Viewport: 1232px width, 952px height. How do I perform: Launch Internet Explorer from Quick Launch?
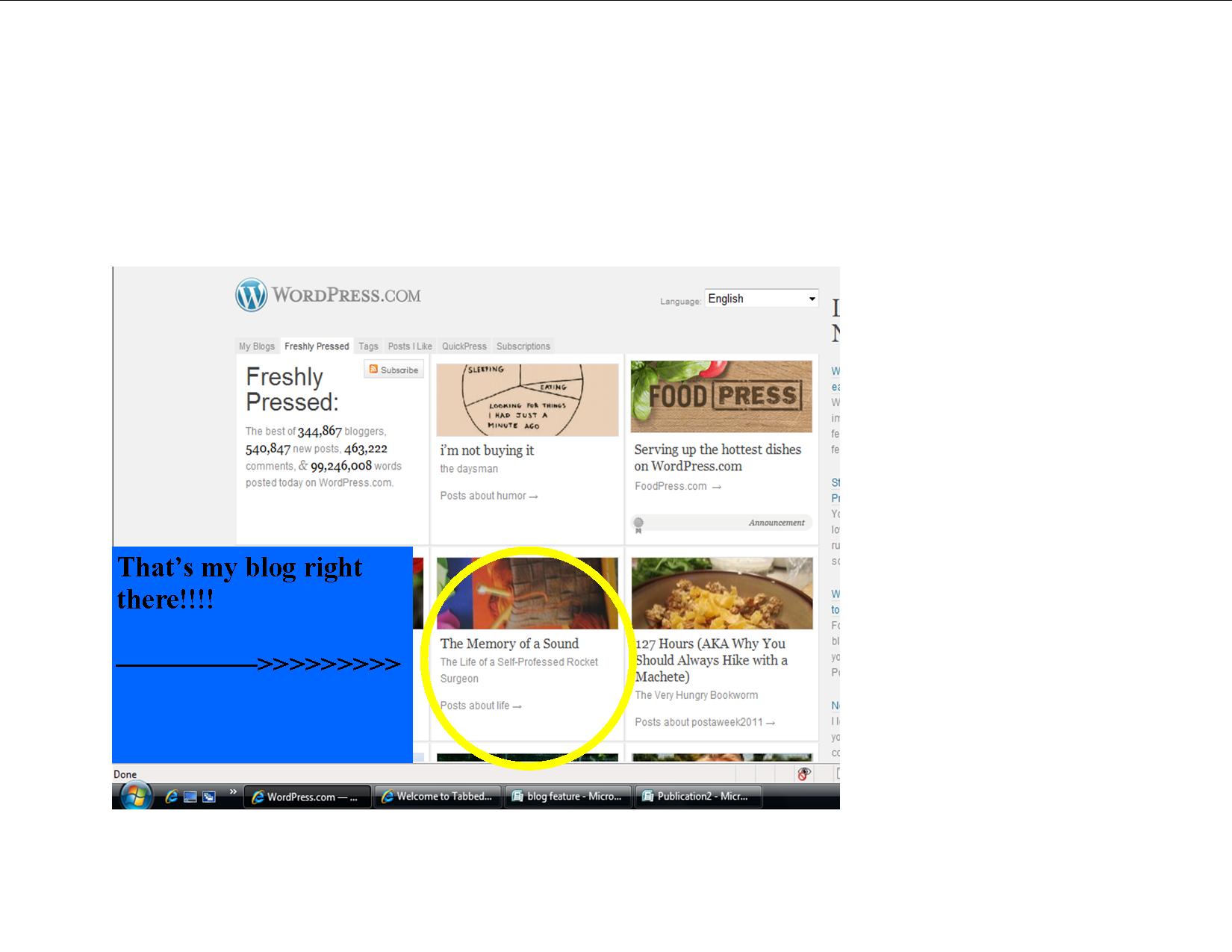171,797
